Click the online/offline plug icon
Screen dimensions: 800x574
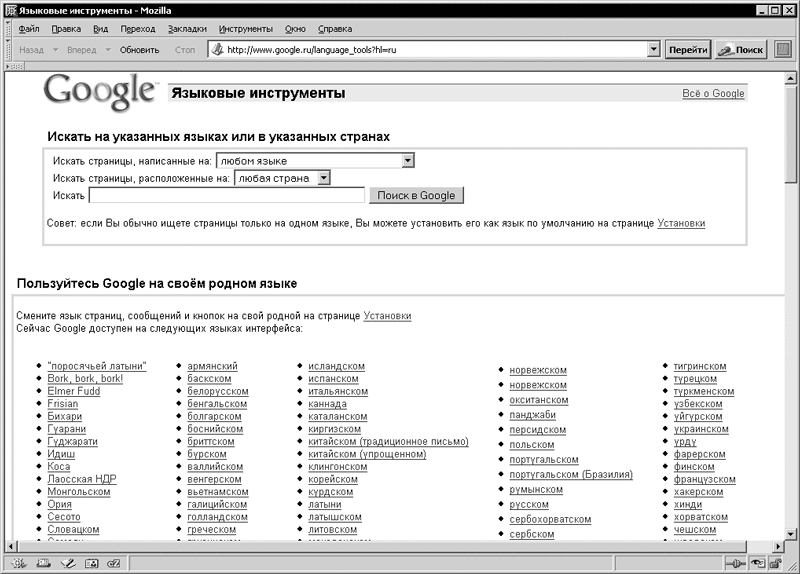tap(735, 563)
